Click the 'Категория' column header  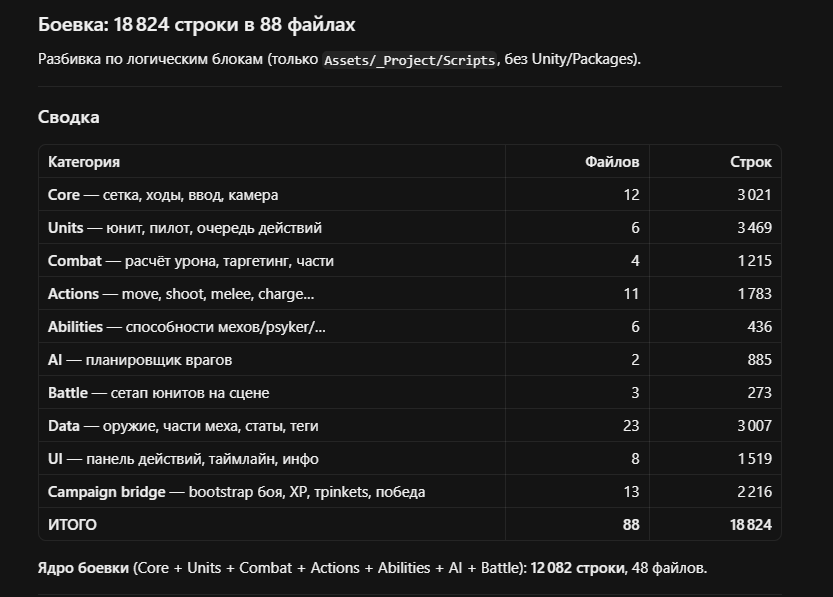(x=84, y=161)
